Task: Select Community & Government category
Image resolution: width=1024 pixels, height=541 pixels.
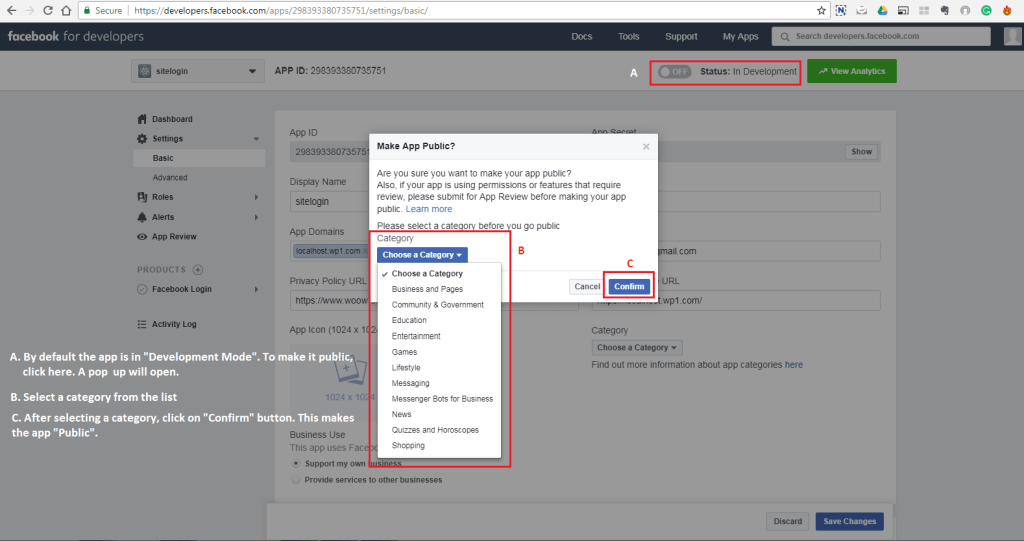Action: click(440, 304)
